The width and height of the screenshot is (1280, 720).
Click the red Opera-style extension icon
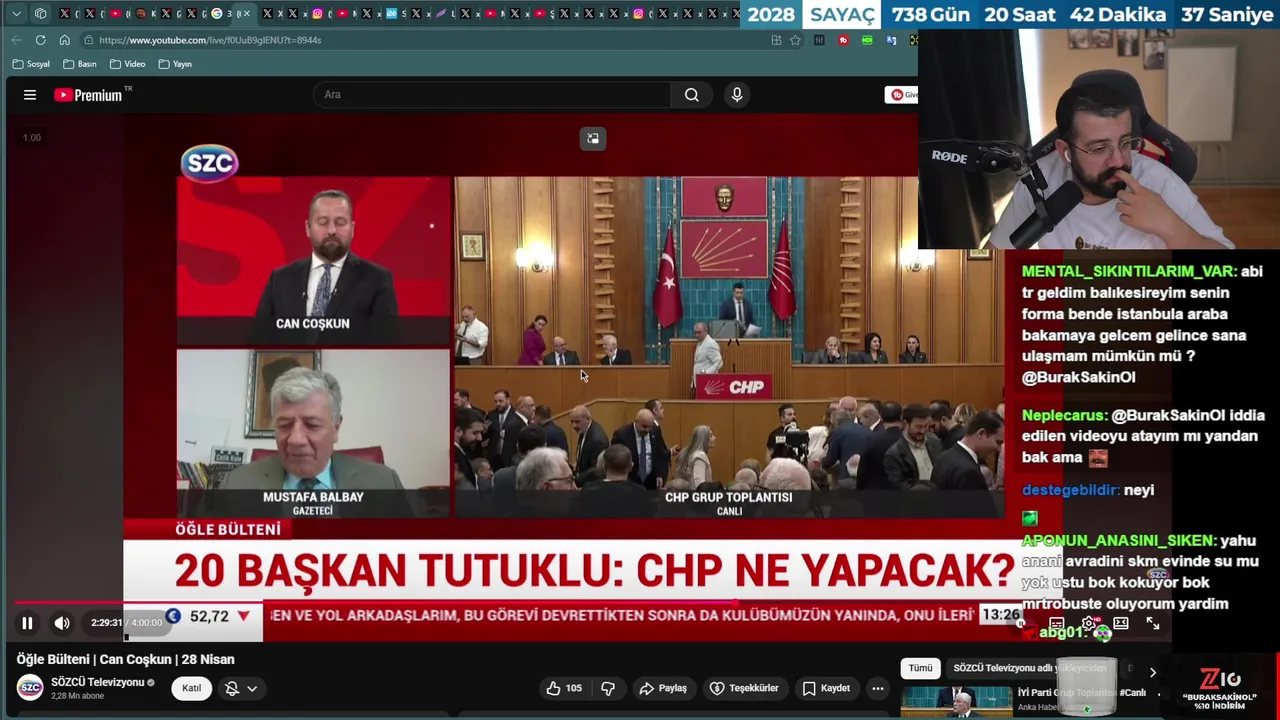coord(843,40)
